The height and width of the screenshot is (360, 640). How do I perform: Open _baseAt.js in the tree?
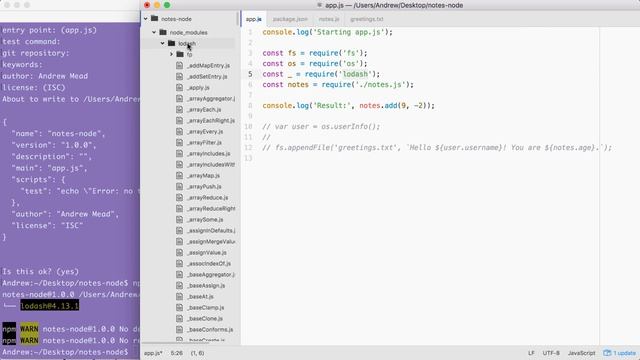coord(200,297)
